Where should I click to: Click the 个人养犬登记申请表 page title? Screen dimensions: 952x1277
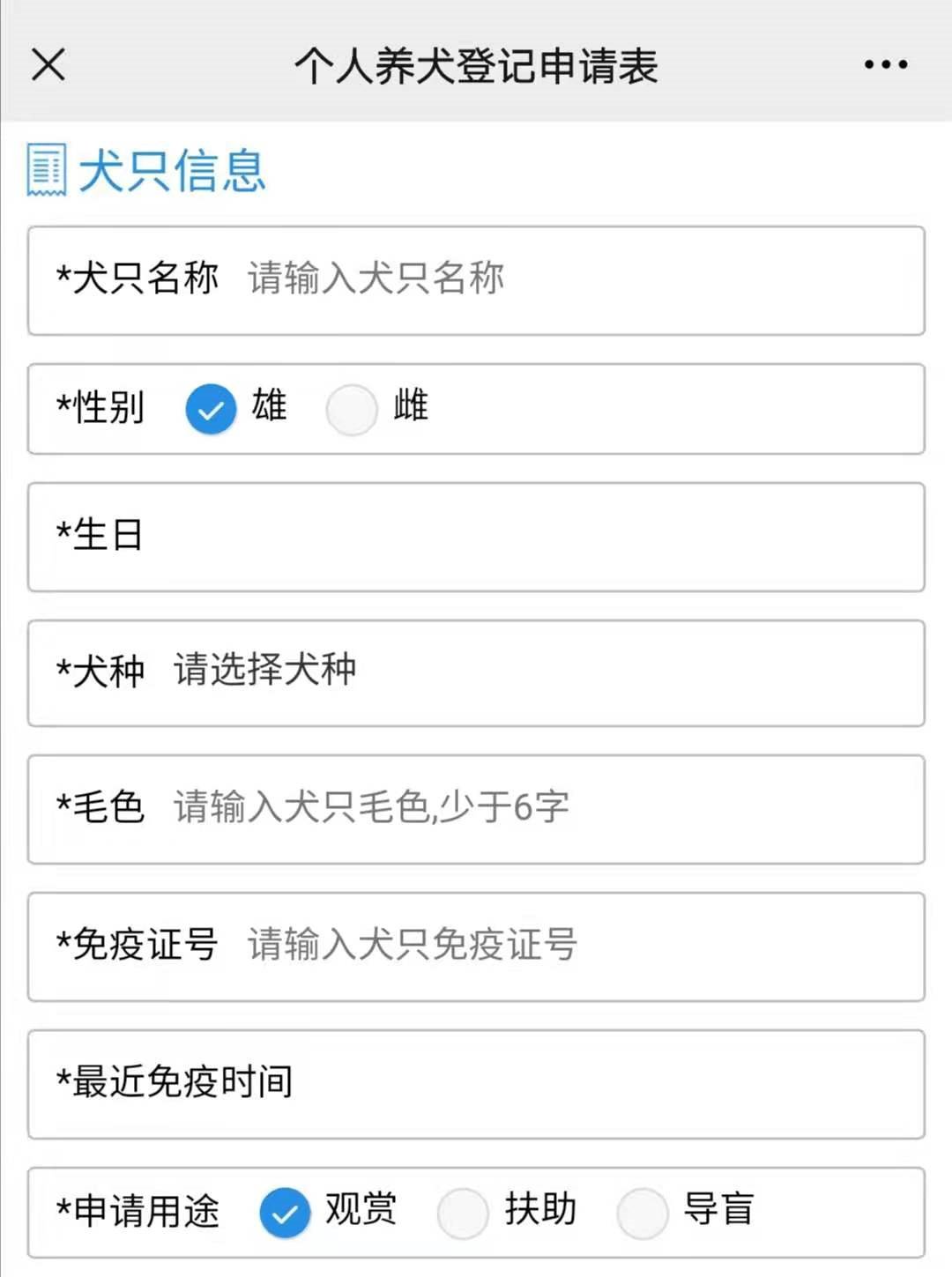pos(476,66)
